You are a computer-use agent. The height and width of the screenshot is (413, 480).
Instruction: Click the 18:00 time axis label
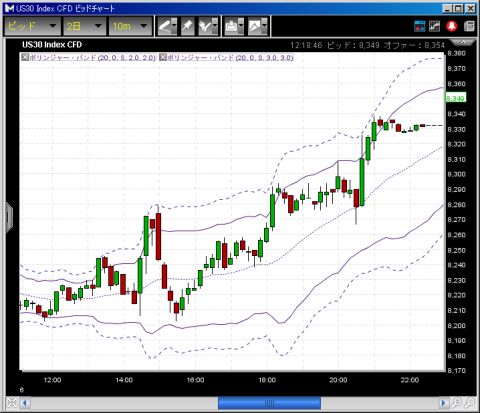(267, 380)
